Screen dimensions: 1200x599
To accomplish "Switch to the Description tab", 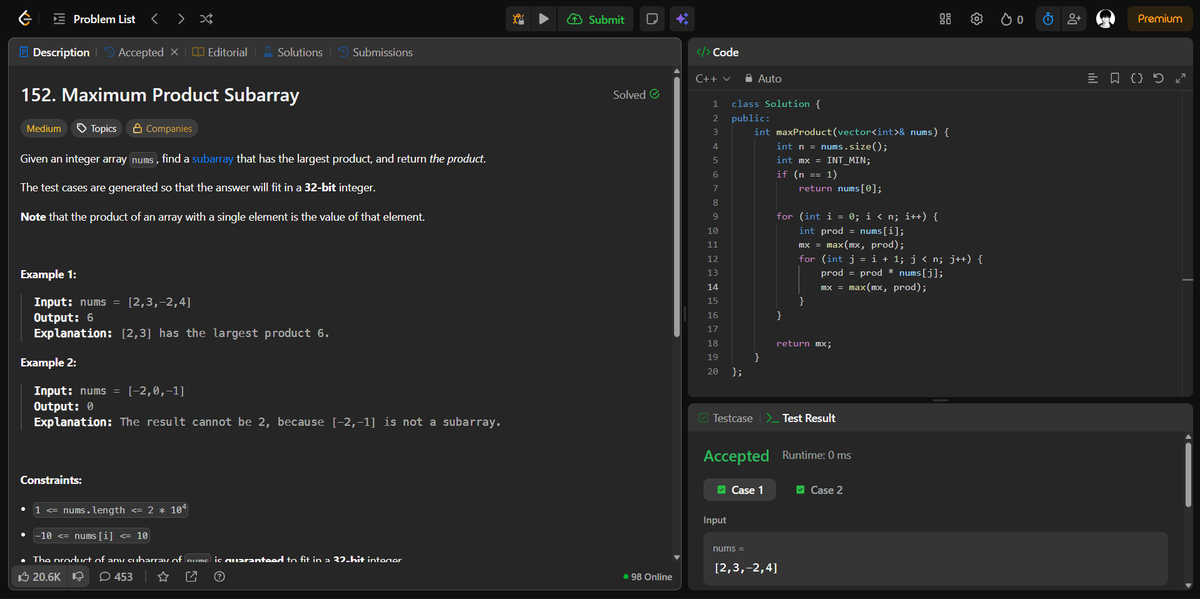I will coord(54,52).
